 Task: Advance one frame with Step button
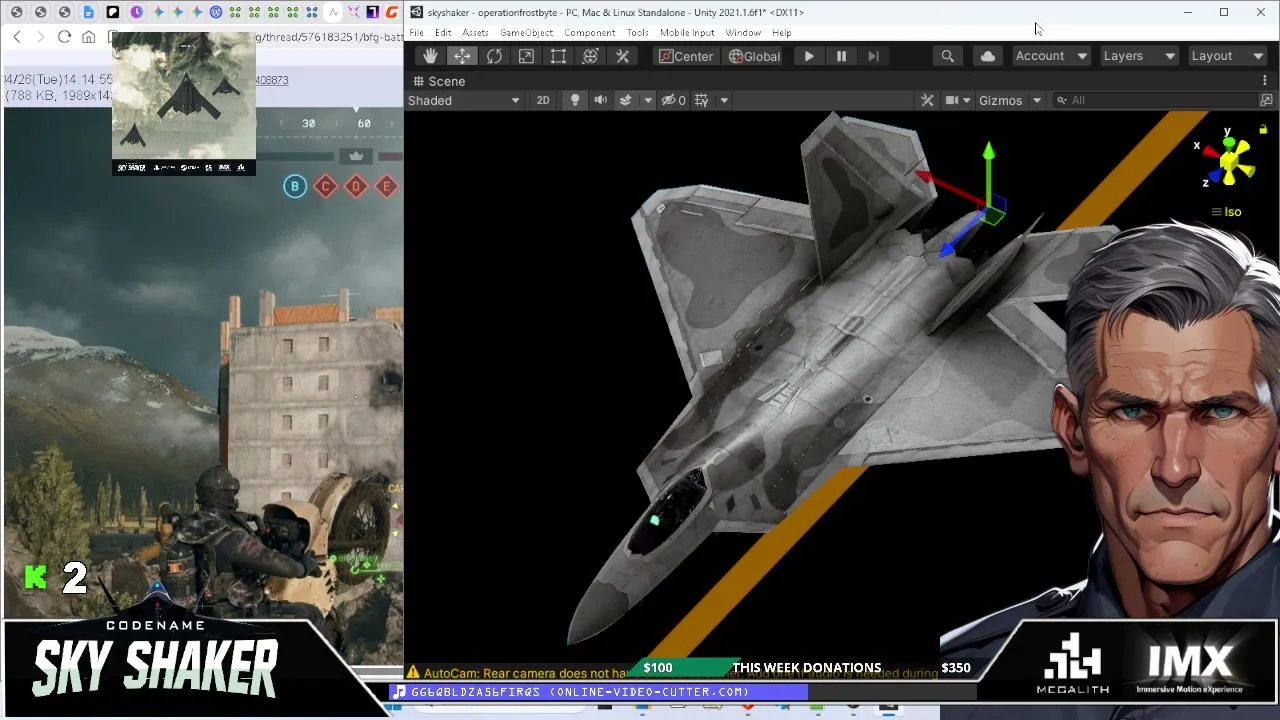point(873,56)
